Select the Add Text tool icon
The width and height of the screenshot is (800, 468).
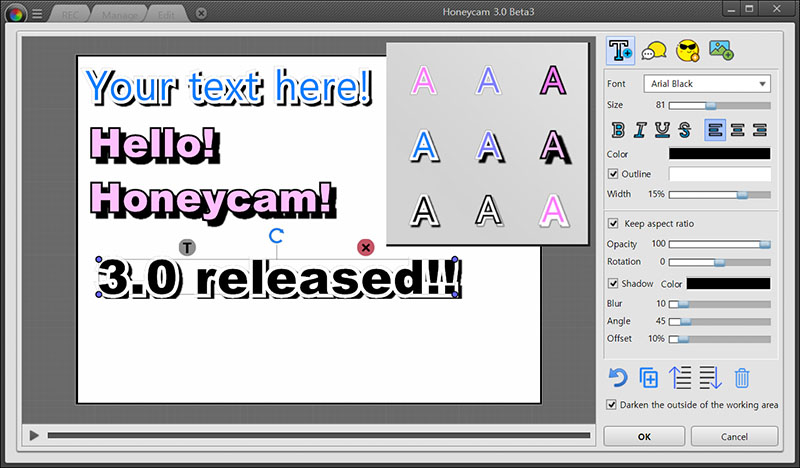[x=620, y=51]
